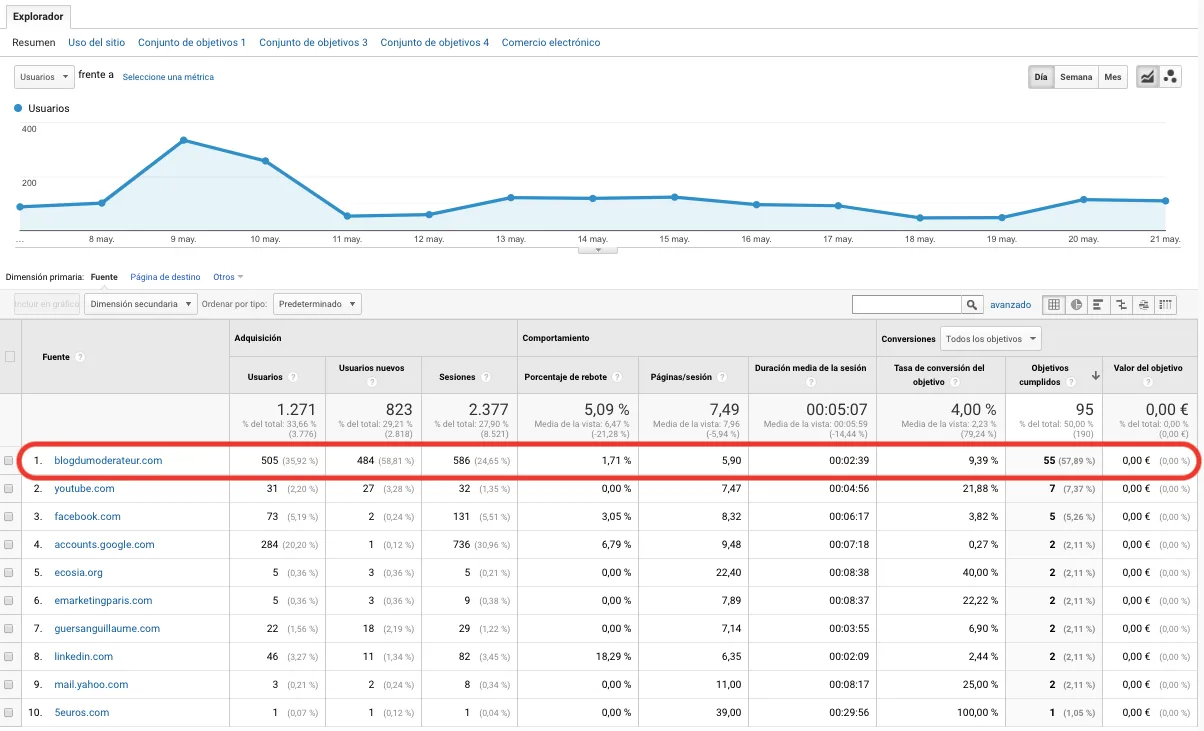The width and height of the screenshot is (1204, 731).
Task: Tick the checkbox next to youtube.com
Action: coord(10,489)
